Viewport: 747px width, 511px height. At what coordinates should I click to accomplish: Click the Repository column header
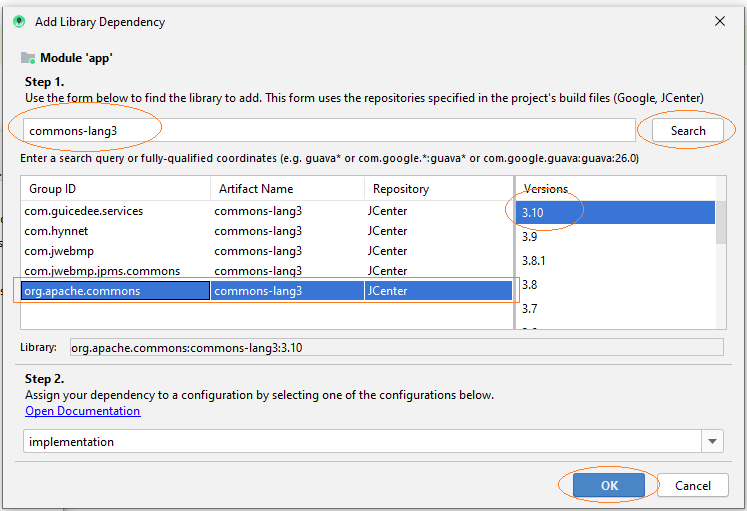(439, 189)
